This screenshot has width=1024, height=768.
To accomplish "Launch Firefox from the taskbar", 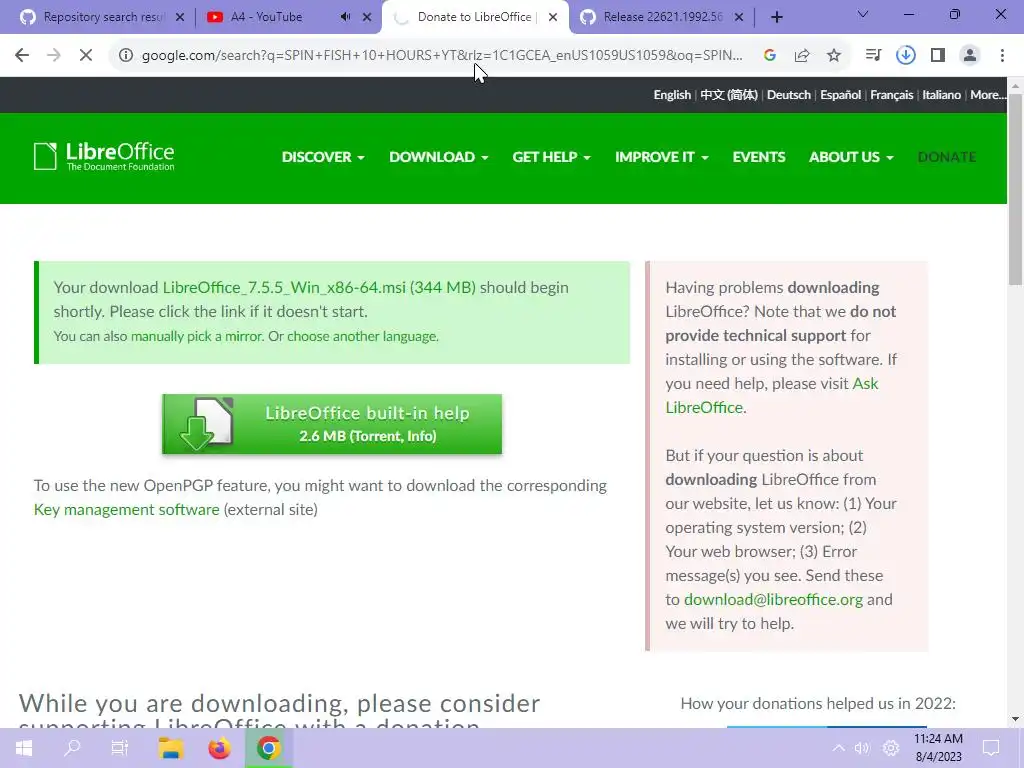I will [x=219, y=748].
